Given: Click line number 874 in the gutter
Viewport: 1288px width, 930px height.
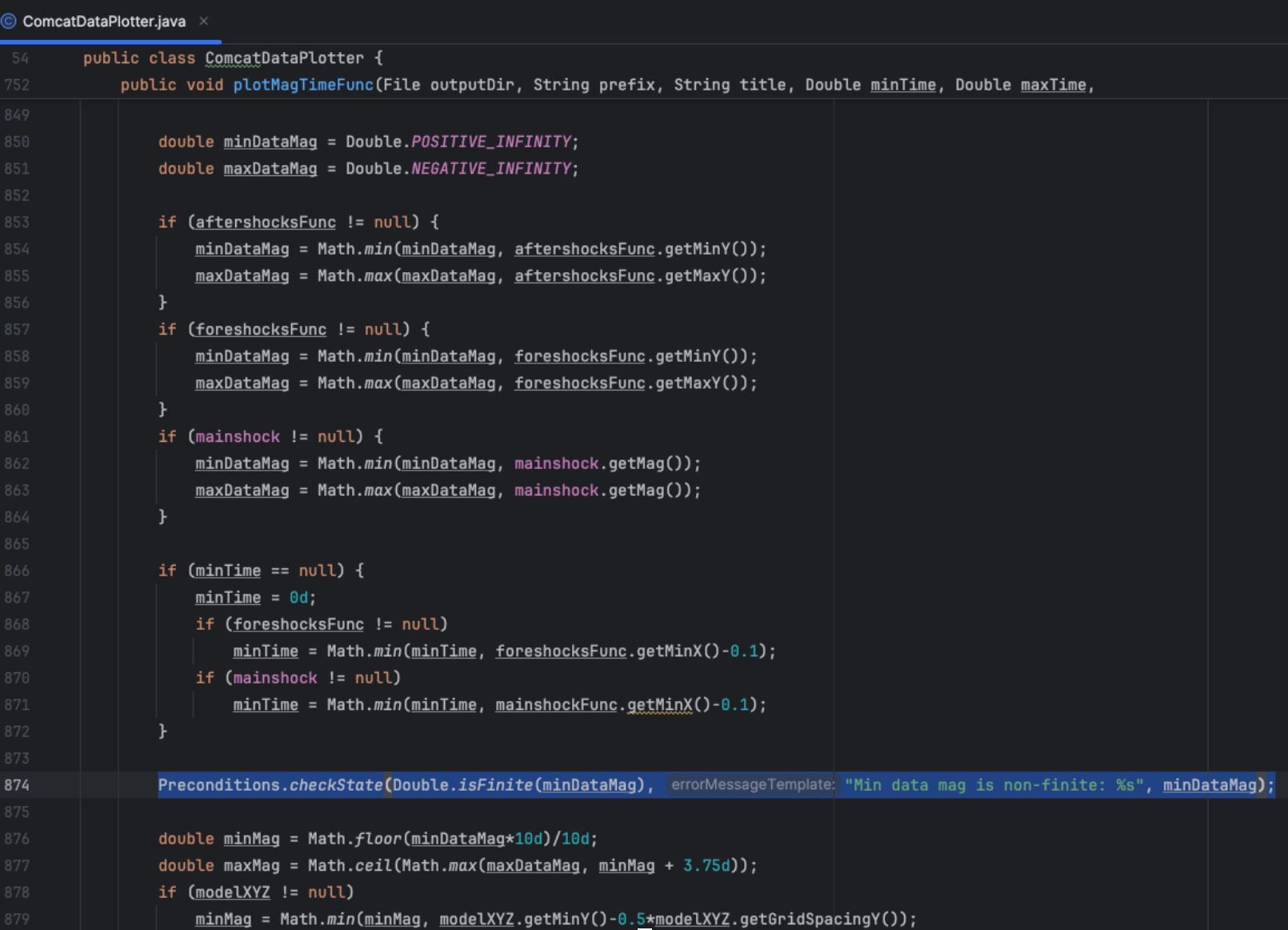Looking at the screenshot, I should [17, 785].
